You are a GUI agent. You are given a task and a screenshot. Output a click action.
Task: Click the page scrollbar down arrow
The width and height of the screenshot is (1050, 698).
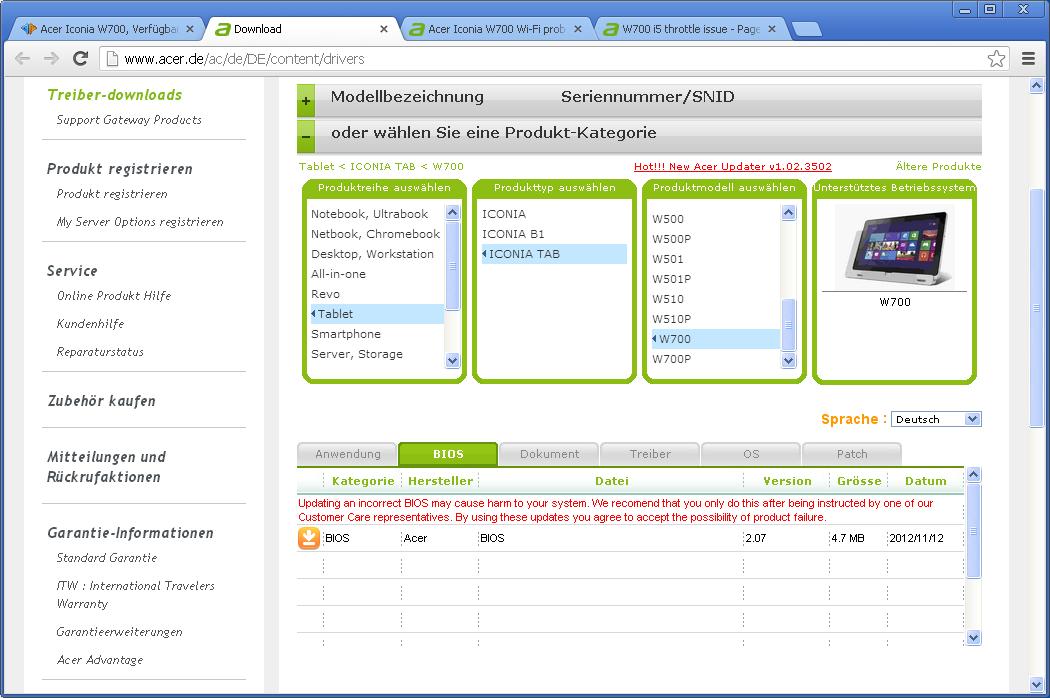1037,685
